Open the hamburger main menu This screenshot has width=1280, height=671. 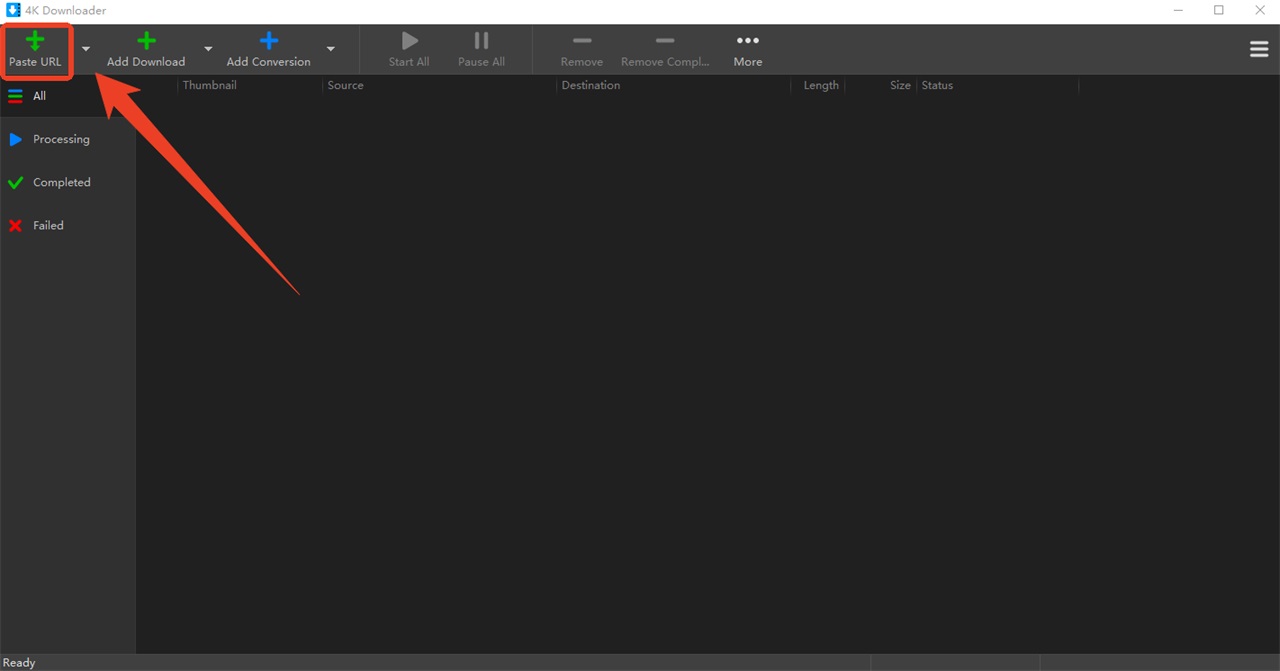tap(1259, 49)
